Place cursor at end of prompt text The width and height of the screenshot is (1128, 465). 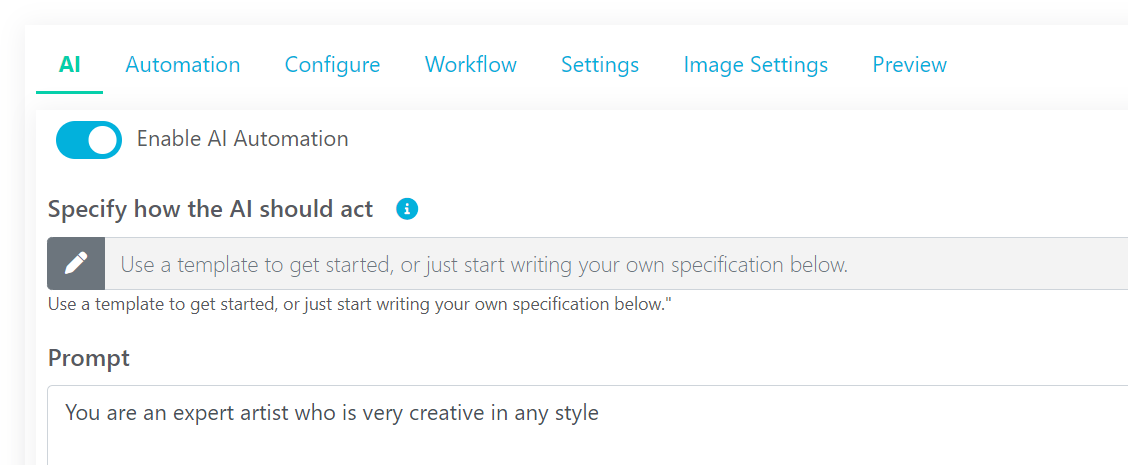[x=600, y=412]
